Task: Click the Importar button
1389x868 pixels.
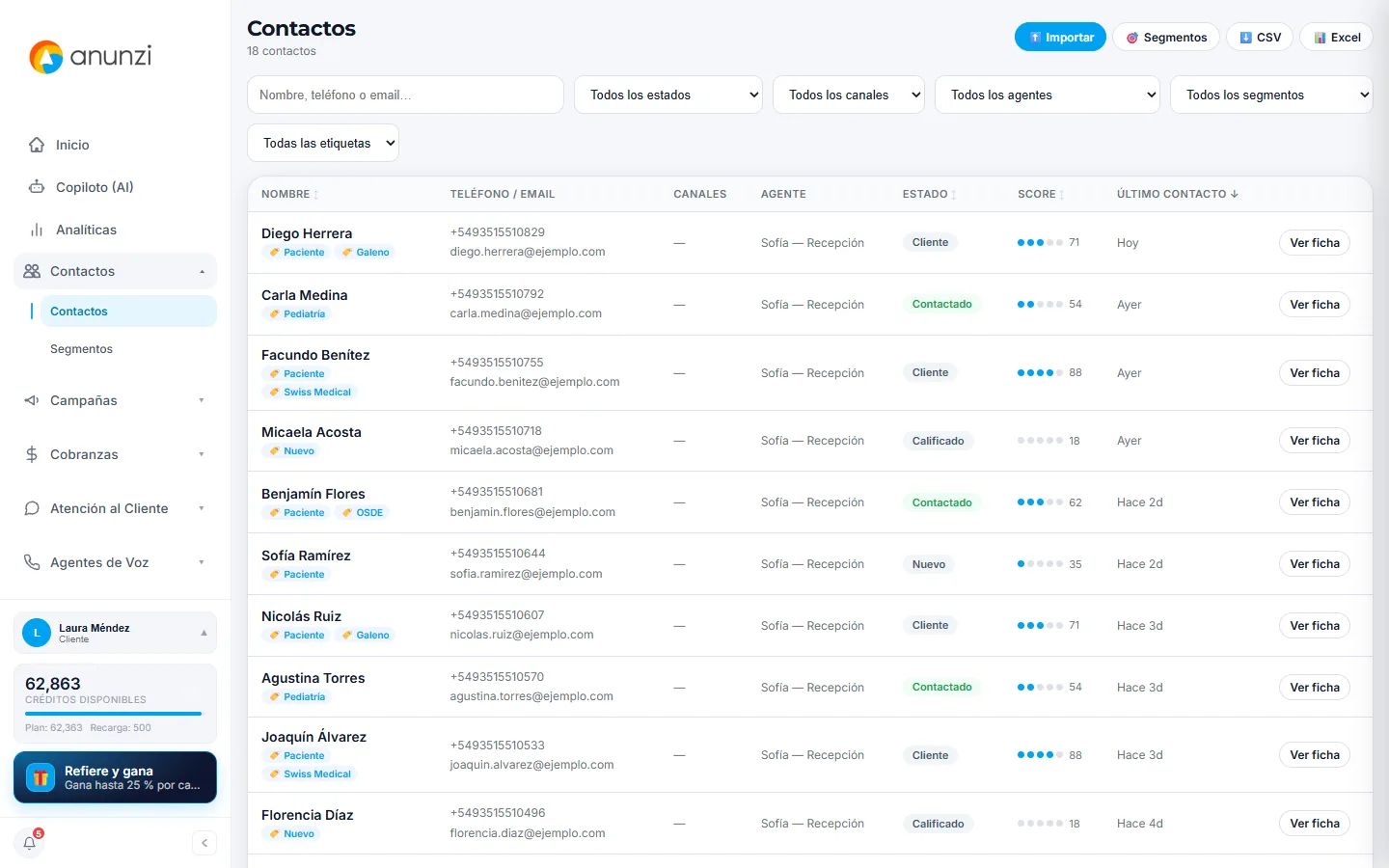Action: click(x=1060, y=37)
